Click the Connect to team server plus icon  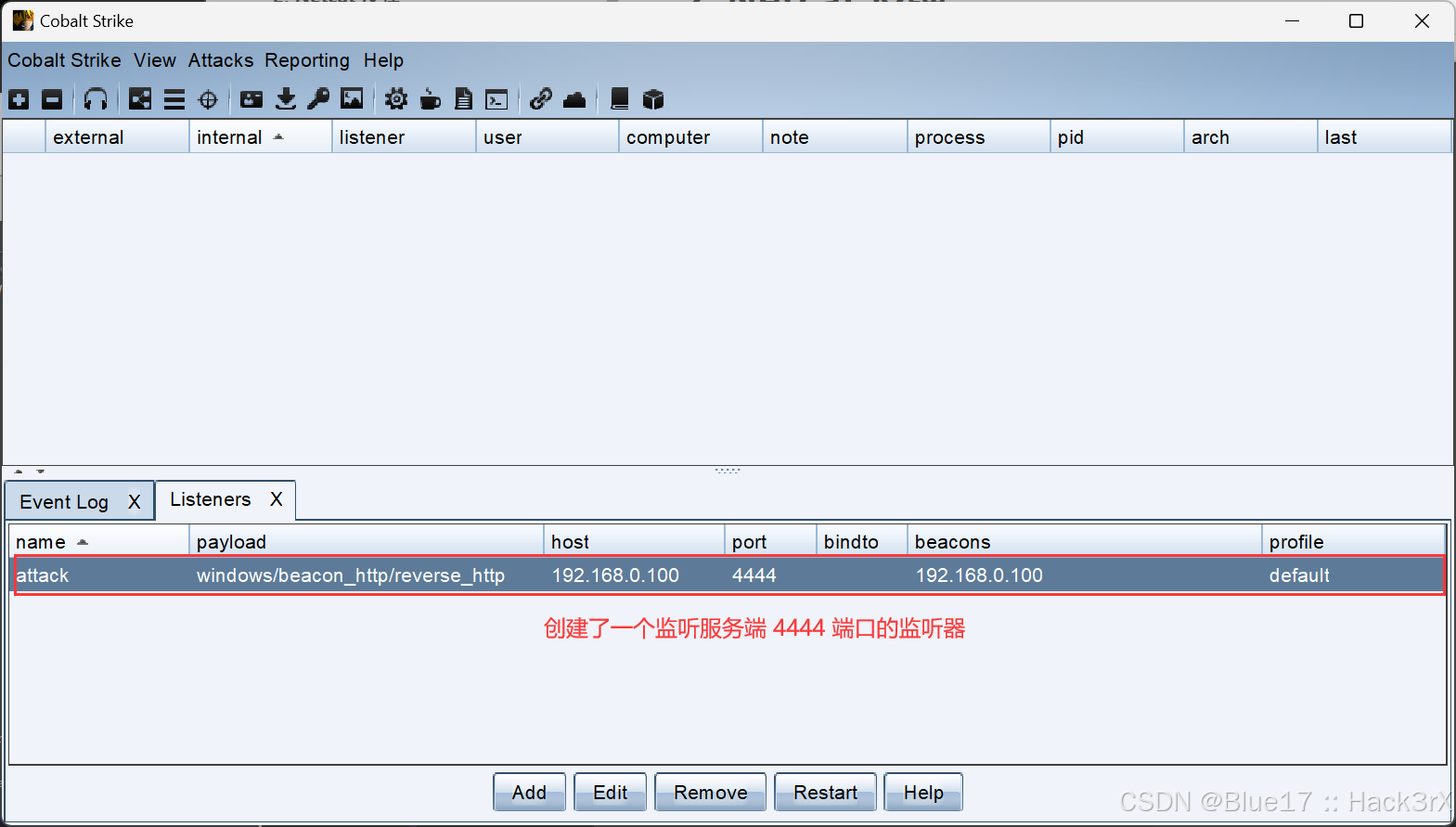click(19, 99)
